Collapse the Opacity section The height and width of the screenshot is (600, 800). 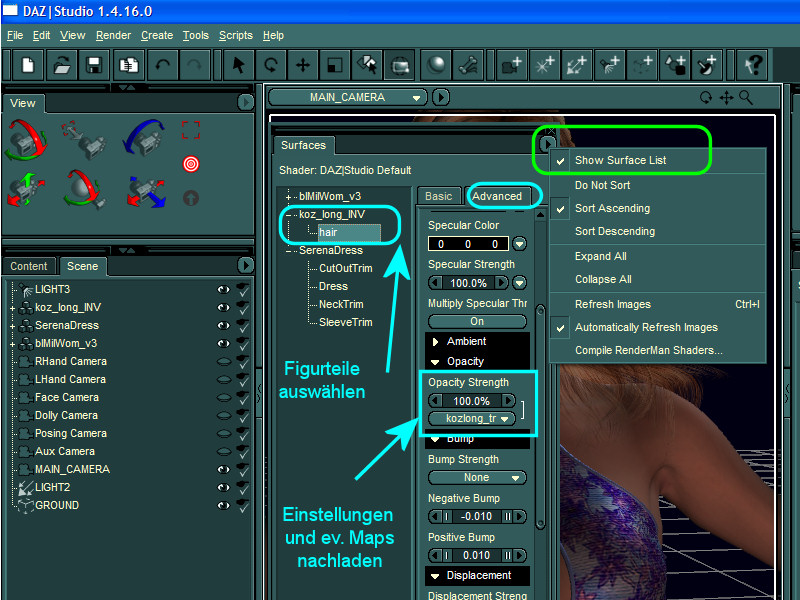[x=435, y=362]
